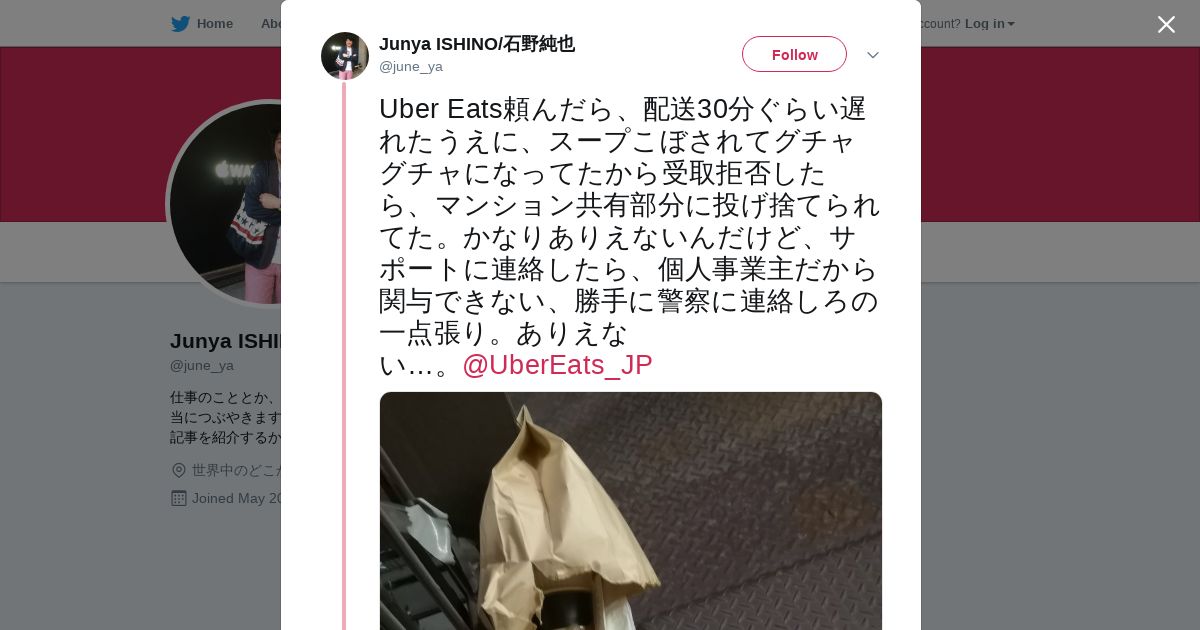Go to the Home menu item
Image resolution: width=1200 pixels, height=630 pixels.
point(214,24)
